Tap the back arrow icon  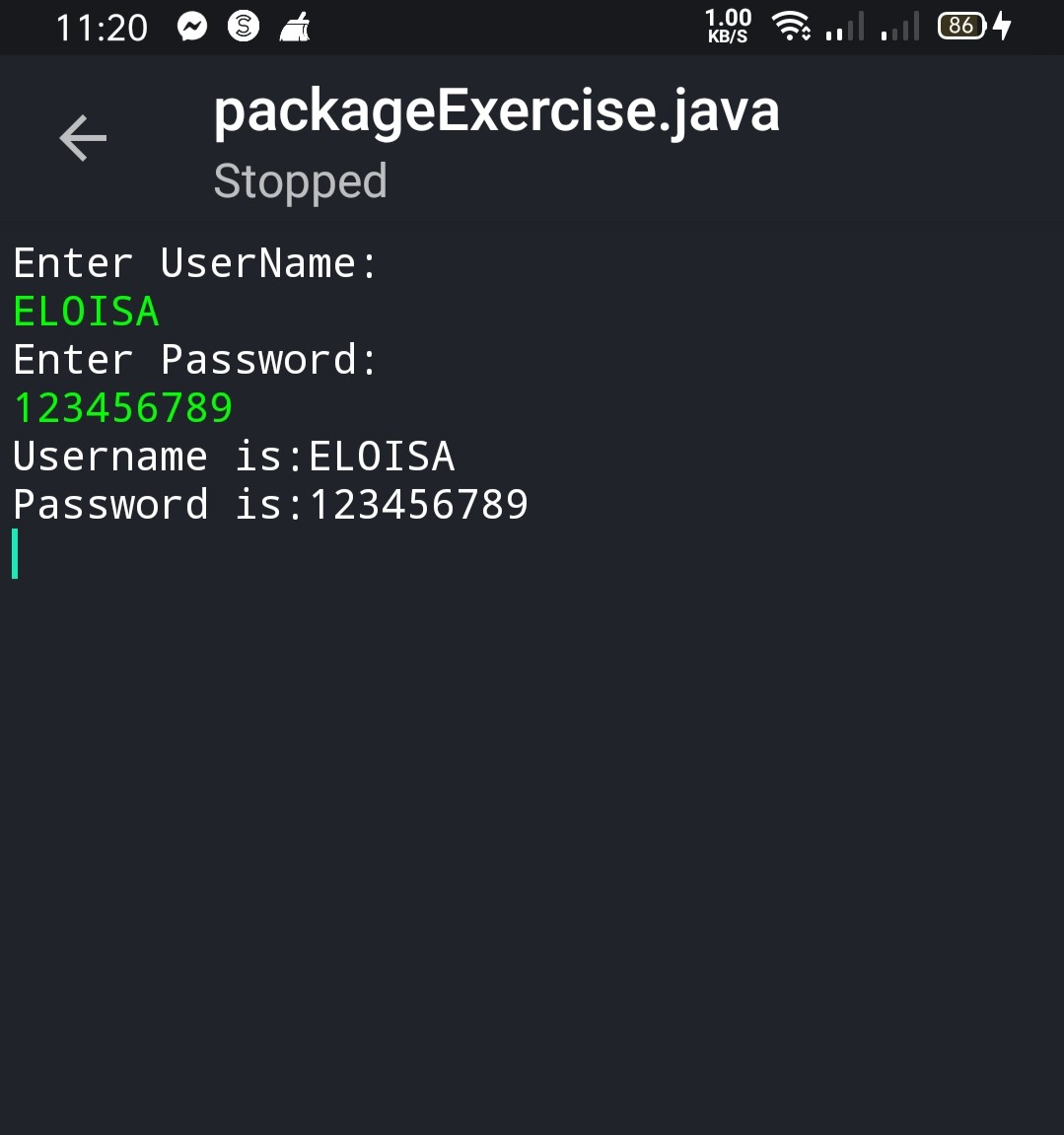(x=83, y=137)
